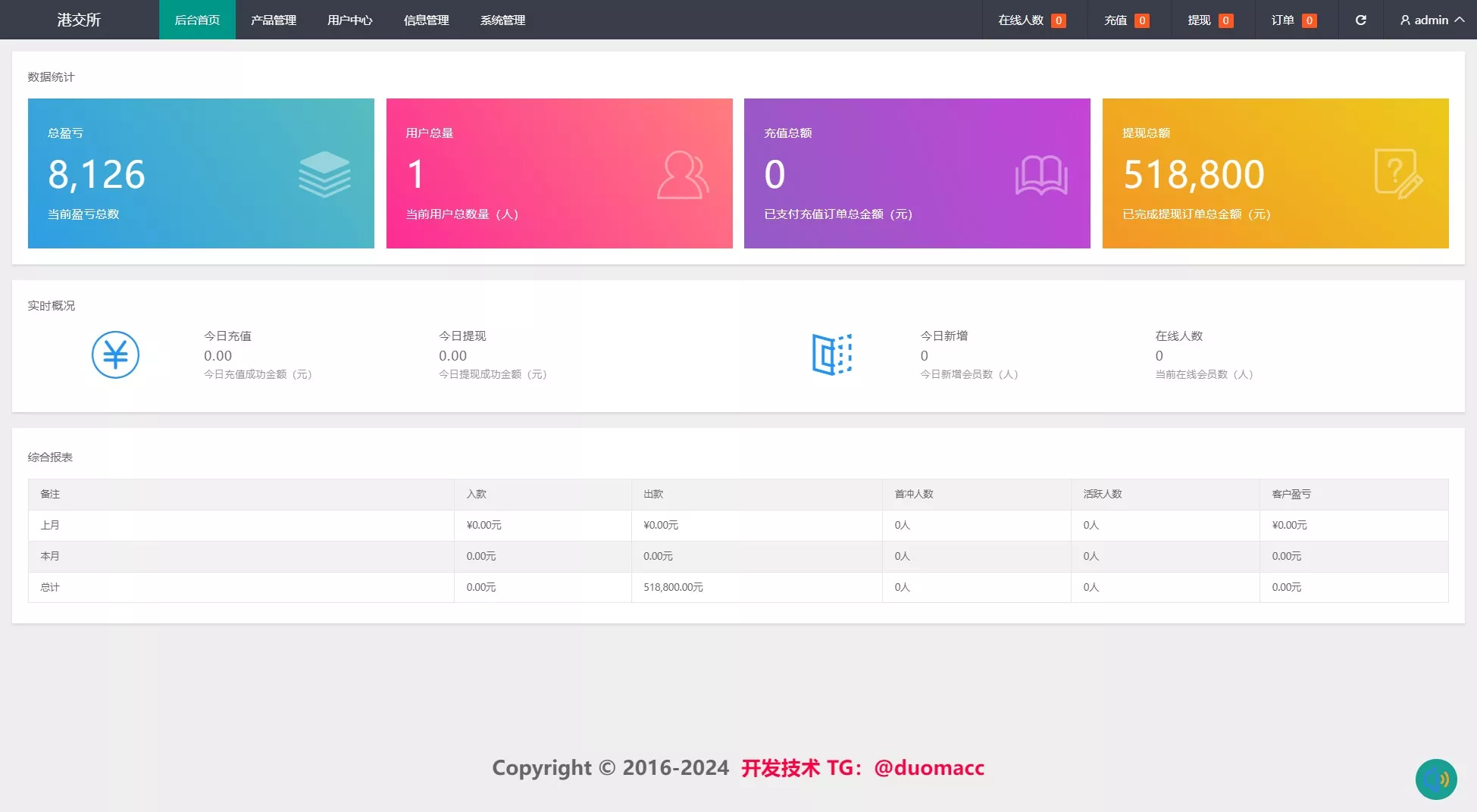Viewport: 1477px width, 812px height.
Task: Click the blue door icon near 今日新增
Action: pyautogui.click(x=831, y=354)
